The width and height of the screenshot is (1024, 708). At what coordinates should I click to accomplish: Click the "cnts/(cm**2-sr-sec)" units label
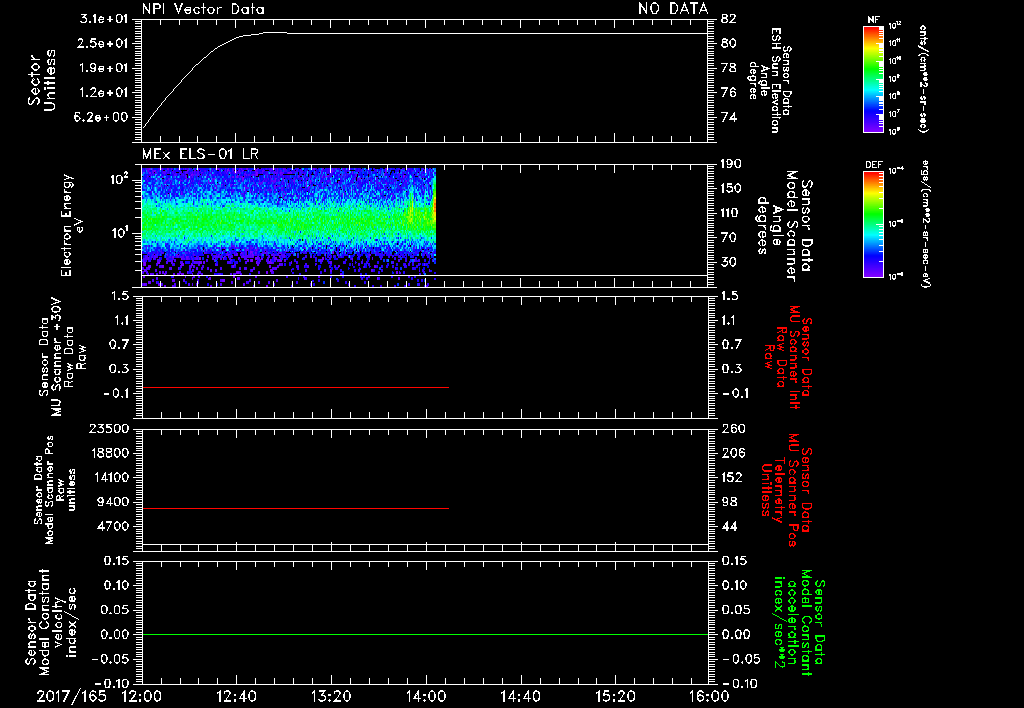point(923,79)
